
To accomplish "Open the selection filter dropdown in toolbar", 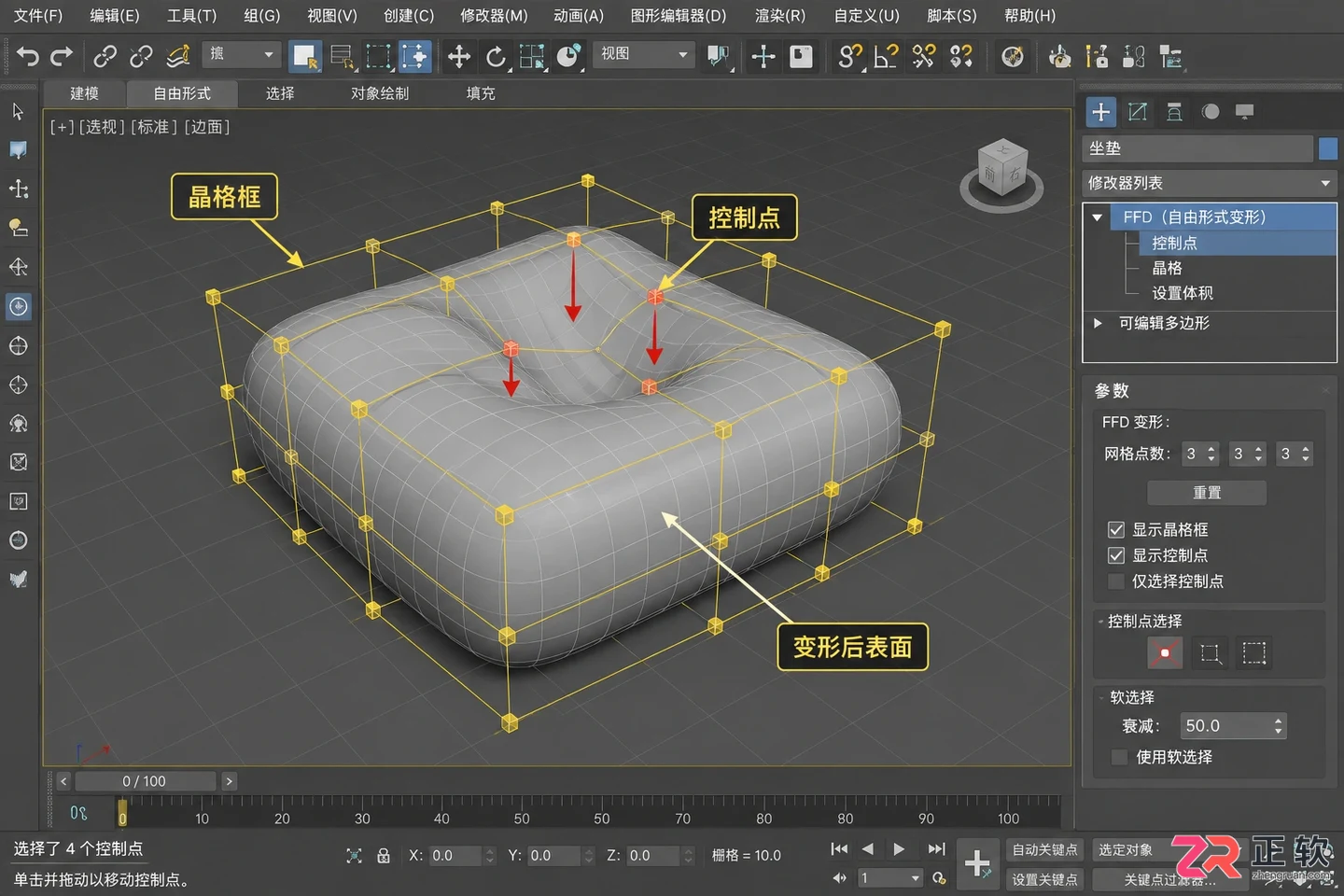I will [x=242, y=54].
